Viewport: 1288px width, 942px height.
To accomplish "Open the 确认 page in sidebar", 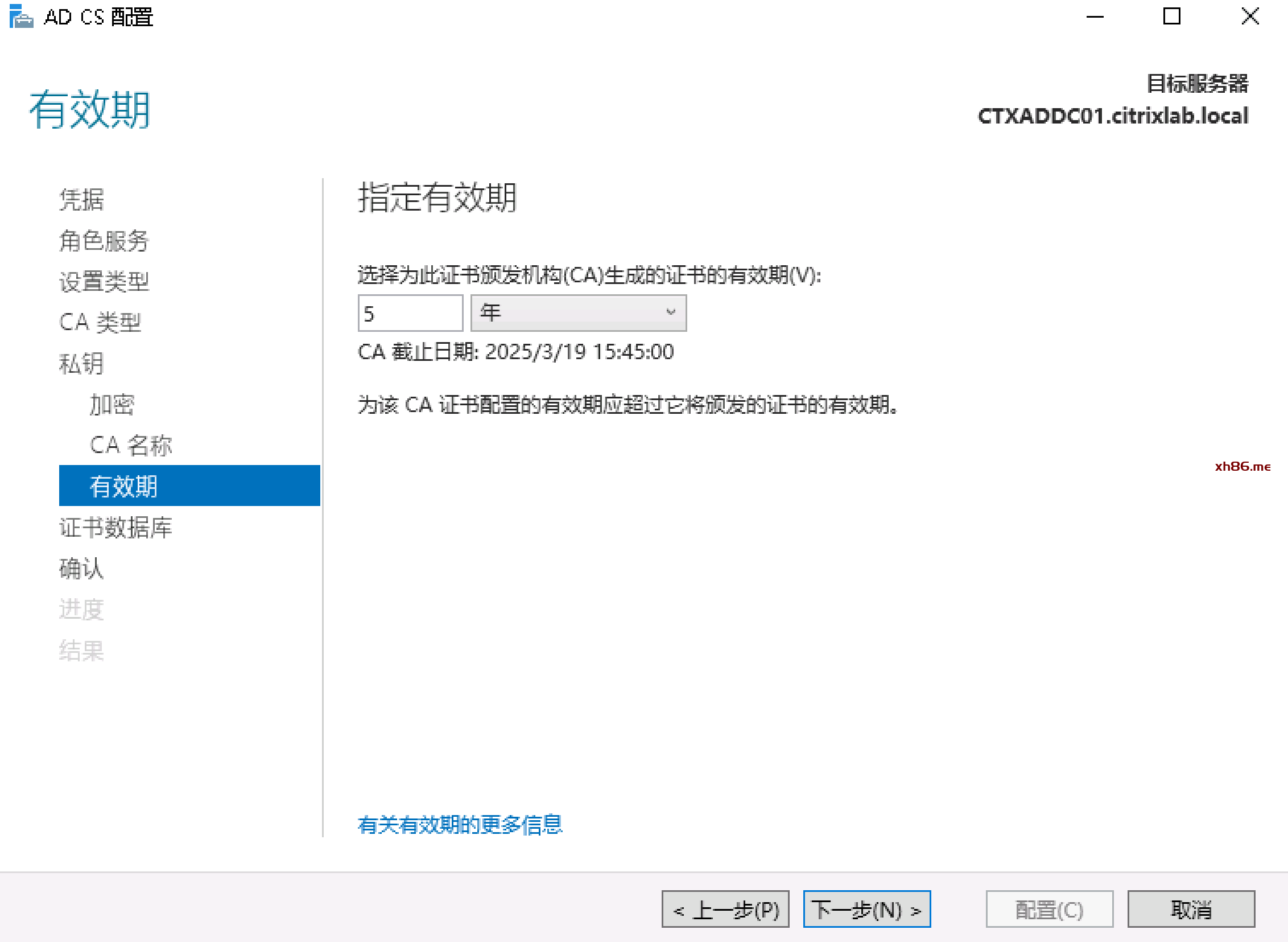I will click(81, 569).
